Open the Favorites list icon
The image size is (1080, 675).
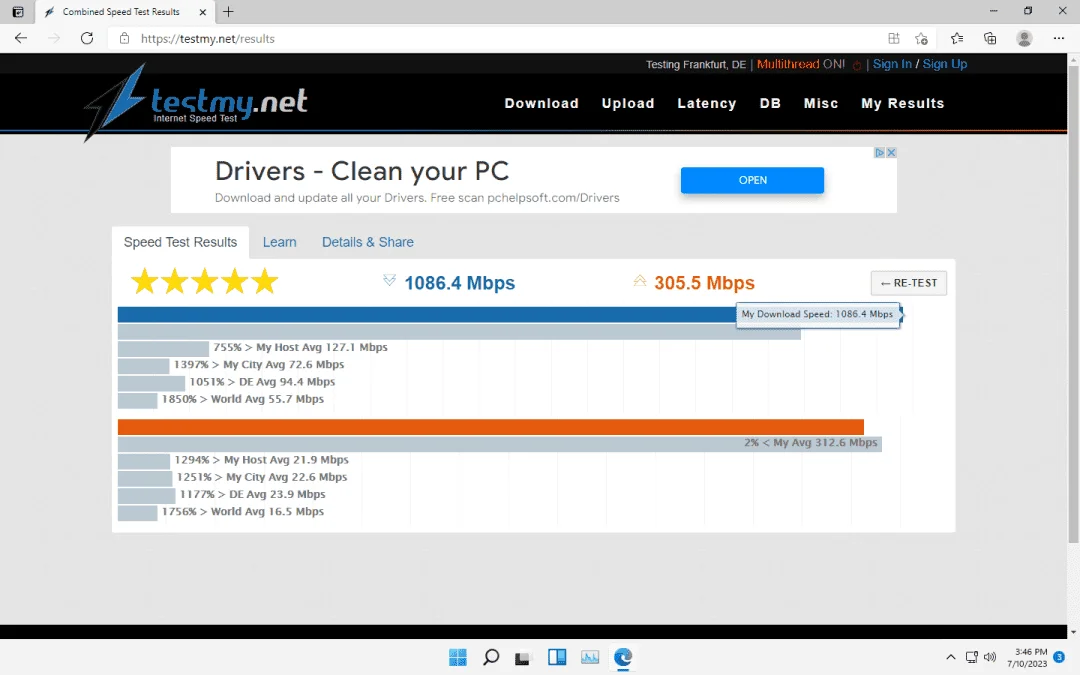[x=957, y=39]
